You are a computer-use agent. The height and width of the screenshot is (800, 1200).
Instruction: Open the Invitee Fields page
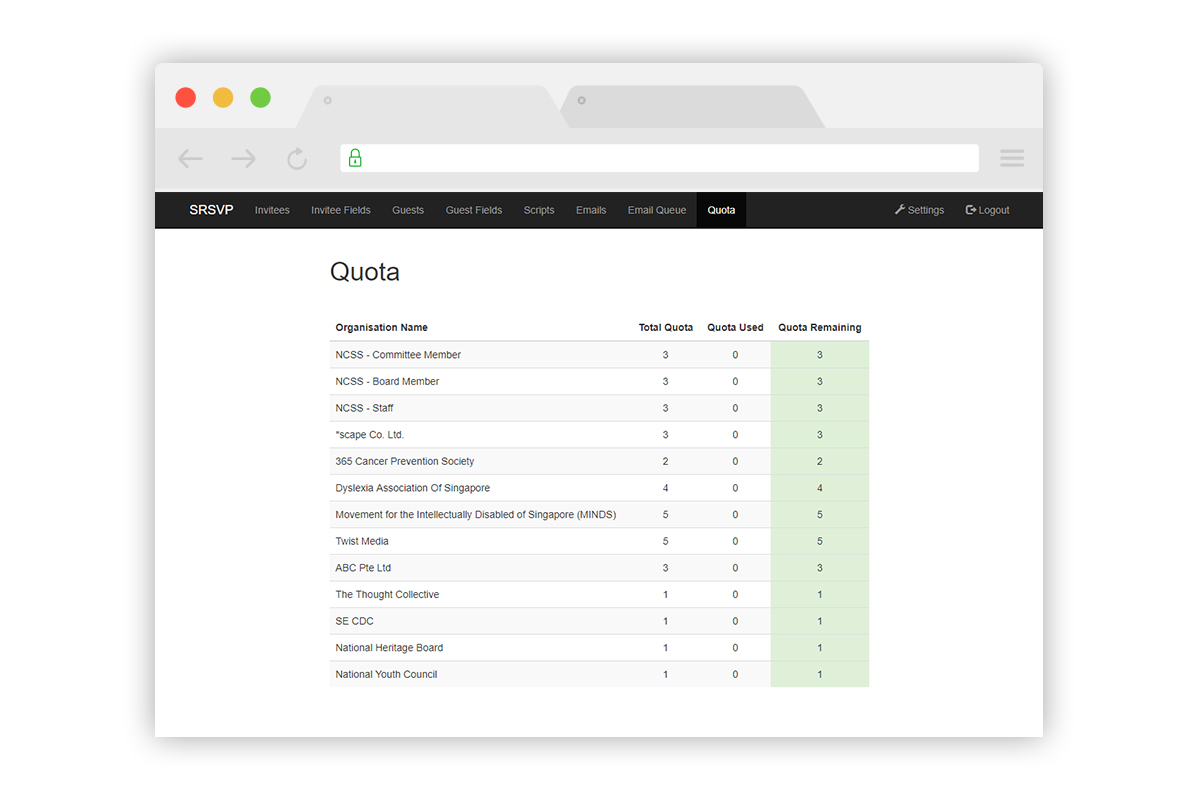tap(341, 210)
